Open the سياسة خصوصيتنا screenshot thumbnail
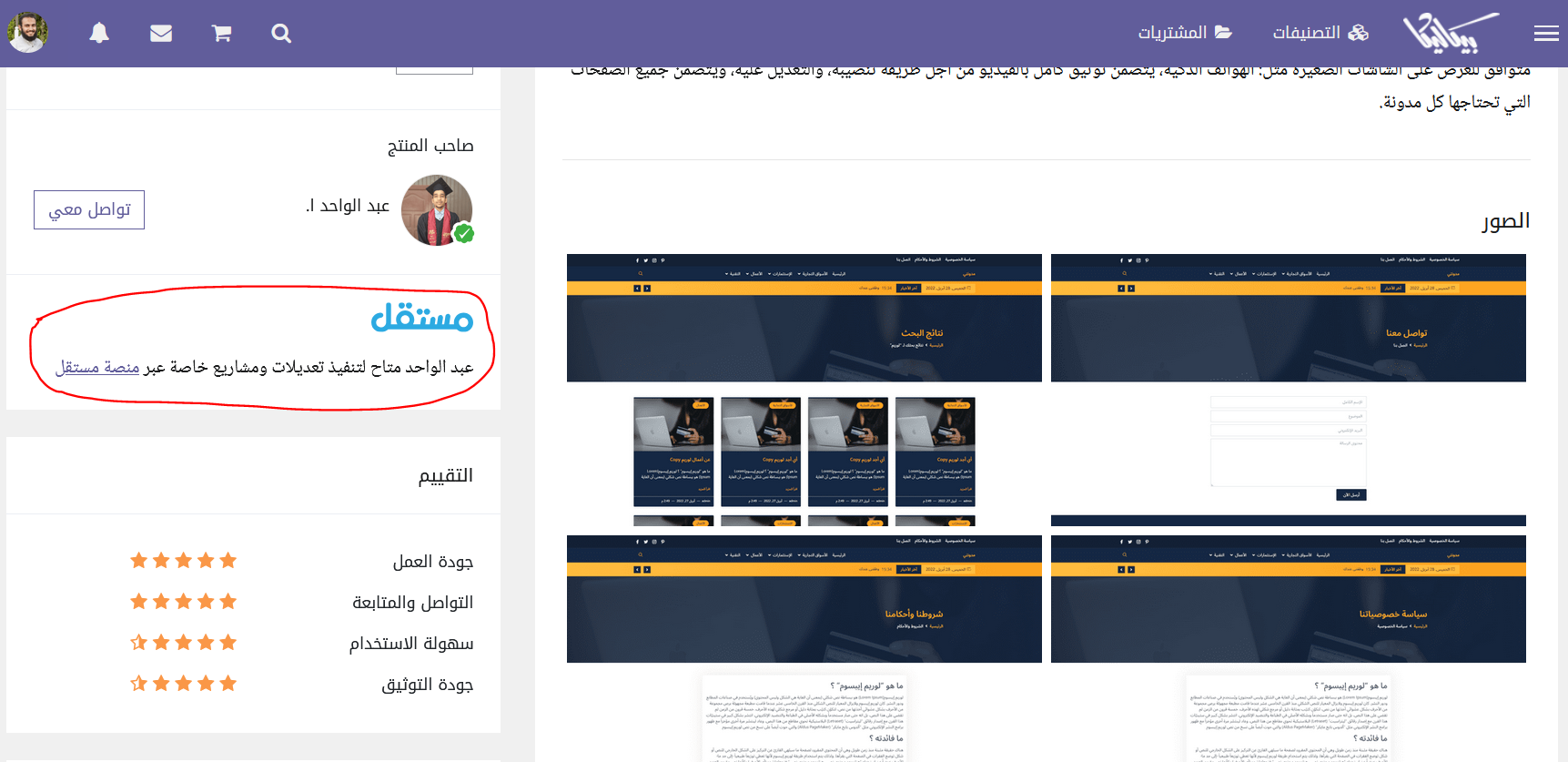1568x762 pixels. coord(1289,648)
